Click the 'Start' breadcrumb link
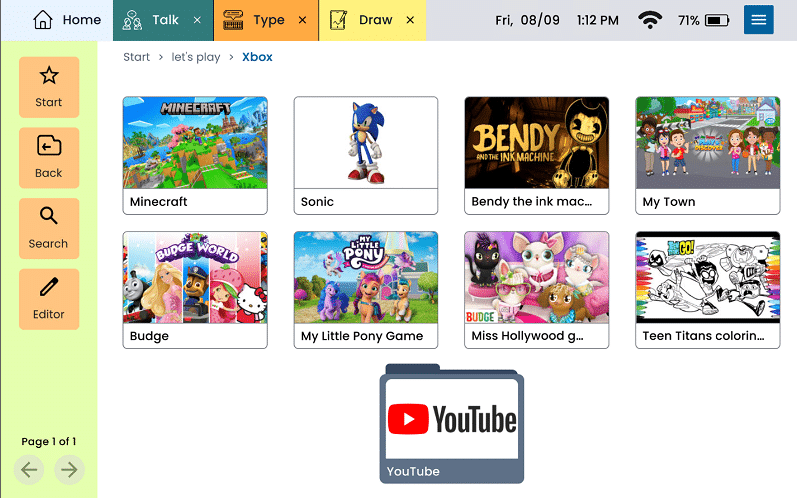 coord(136,57)
